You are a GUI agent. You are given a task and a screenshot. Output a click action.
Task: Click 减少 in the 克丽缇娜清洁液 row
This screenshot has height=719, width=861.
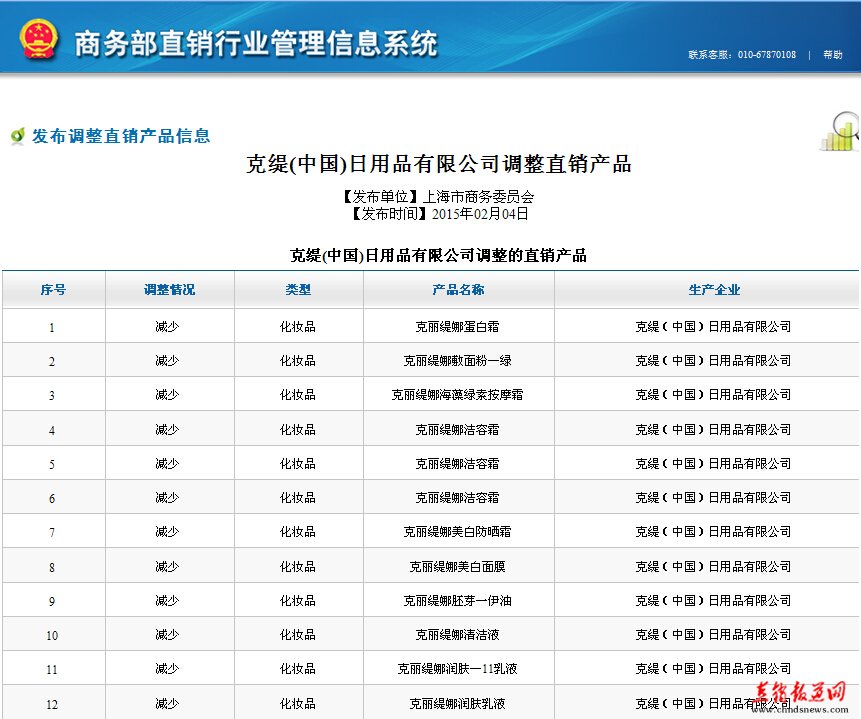pos(167,634)
